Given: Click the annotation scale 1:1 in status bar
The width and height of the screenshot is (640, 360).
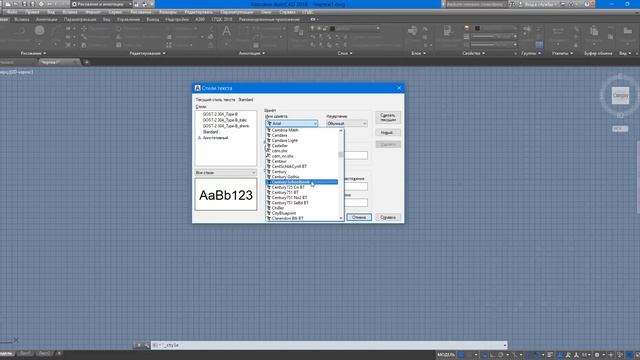Looking at the screenshot, I should (x=585, y=355).
